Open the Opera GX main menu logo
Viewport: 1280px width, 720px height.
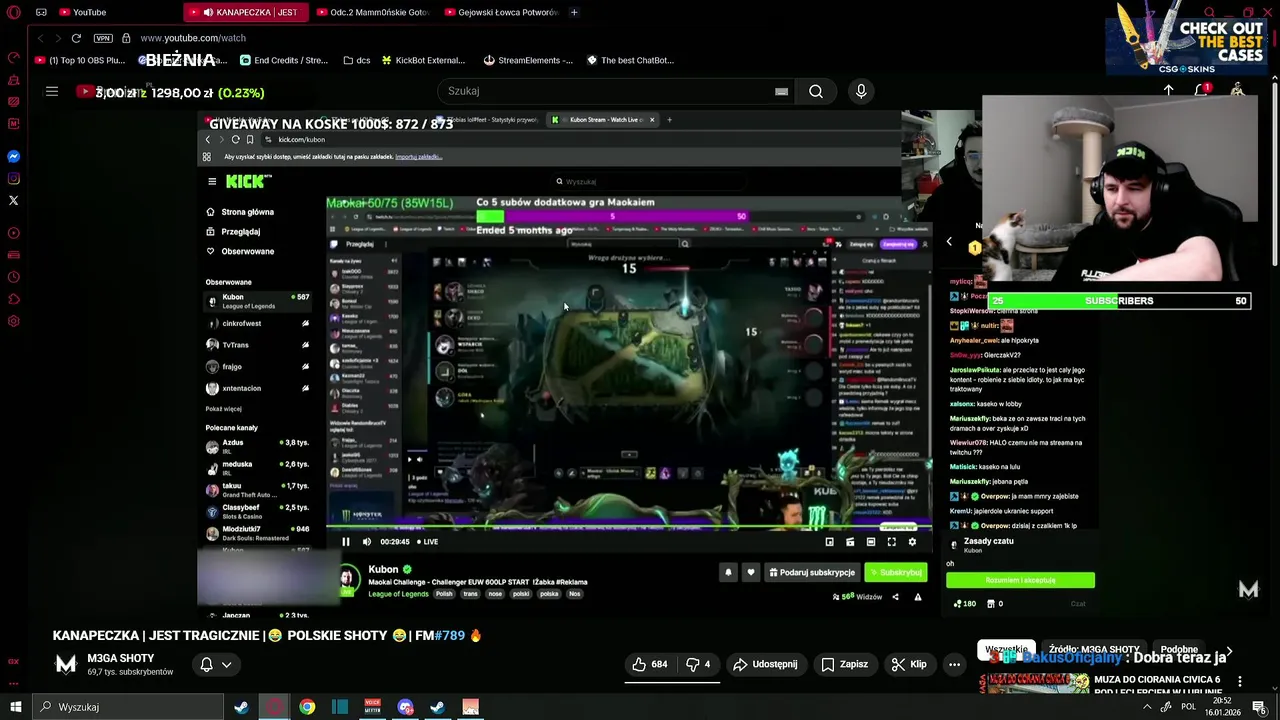pyautogui.click(x=13, y=12)
